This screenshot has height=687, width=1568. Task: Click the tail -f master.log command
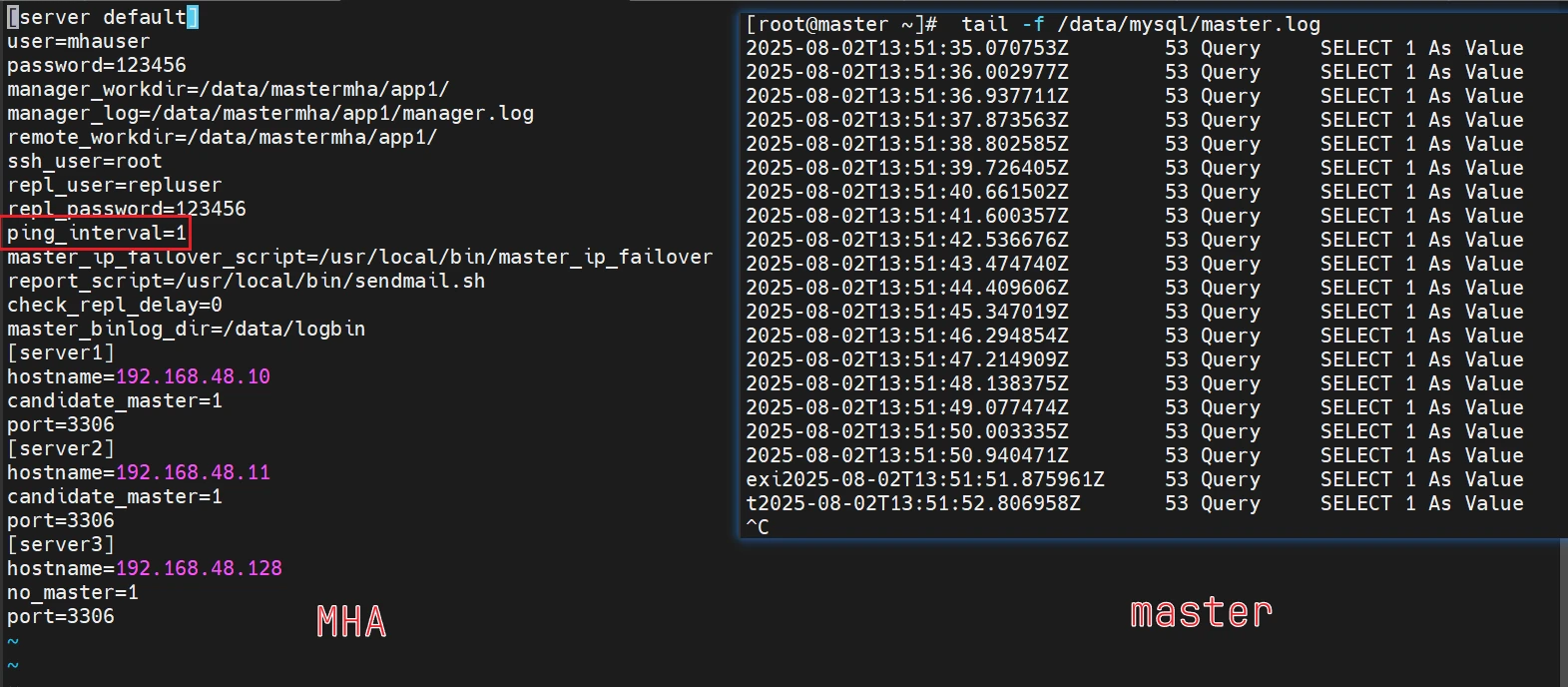1140,25
